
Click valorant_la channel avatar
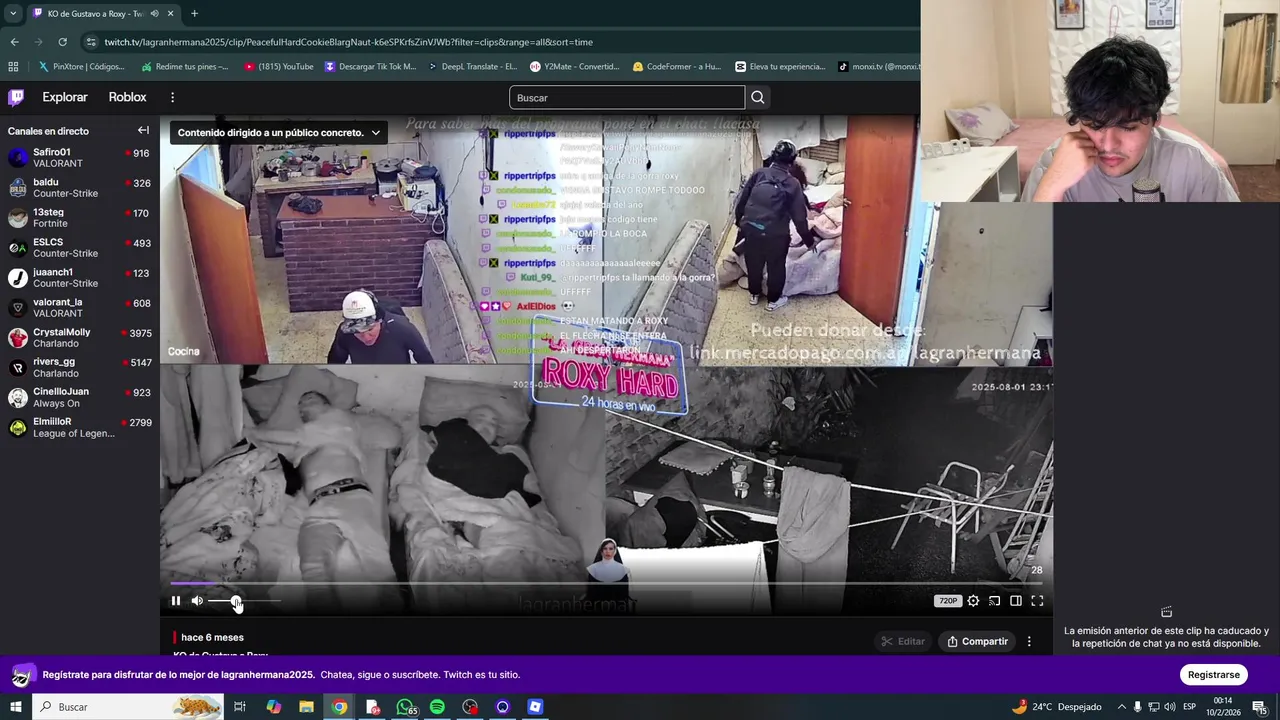point(17,308)
